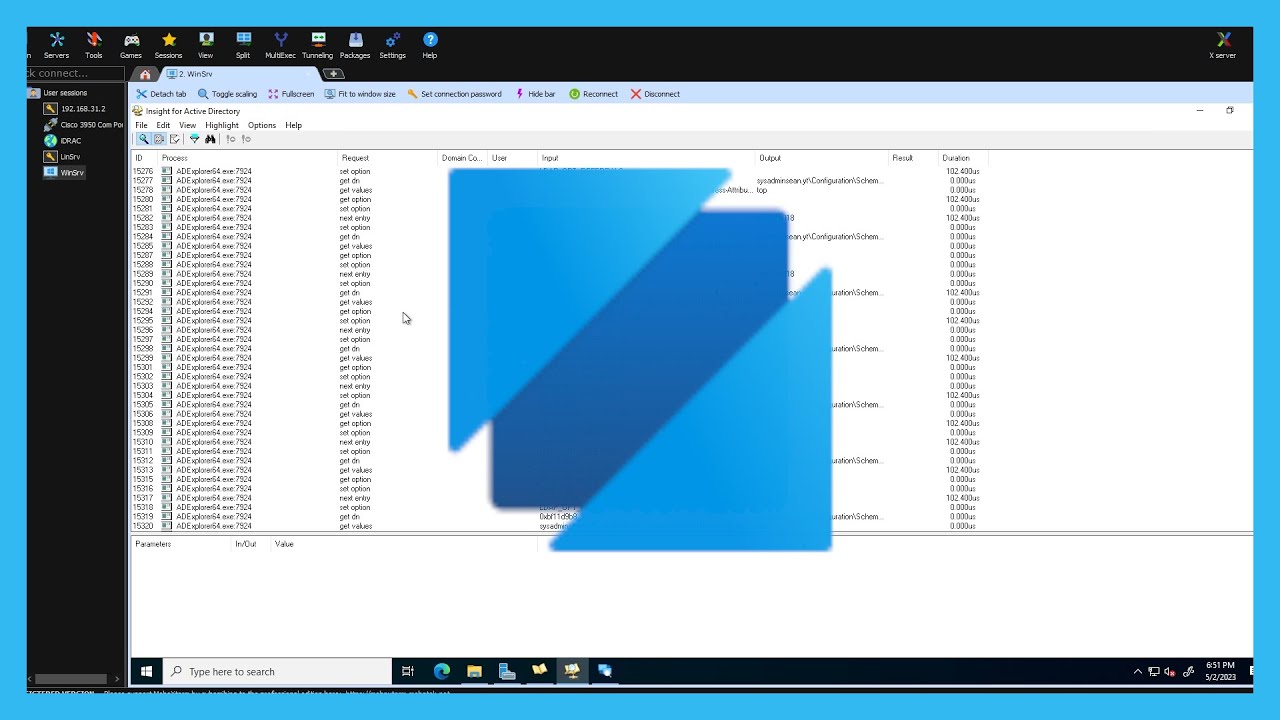Open the Edit menu in Insight
Image resolution: width=1280 pixels, height=720 pixels.
coord(163,125)
